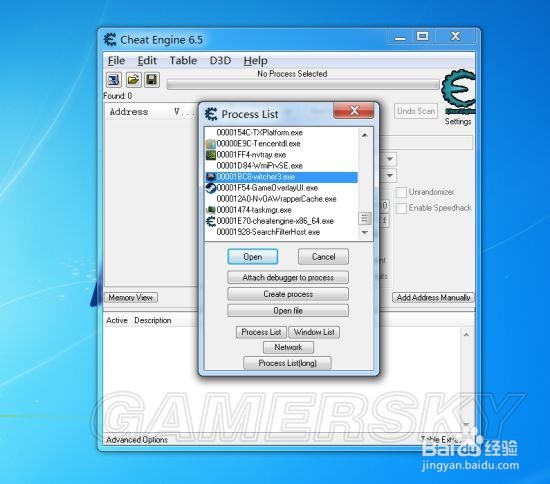Open the Edit menu
The image size is (550, 484).
pos(147,61)
